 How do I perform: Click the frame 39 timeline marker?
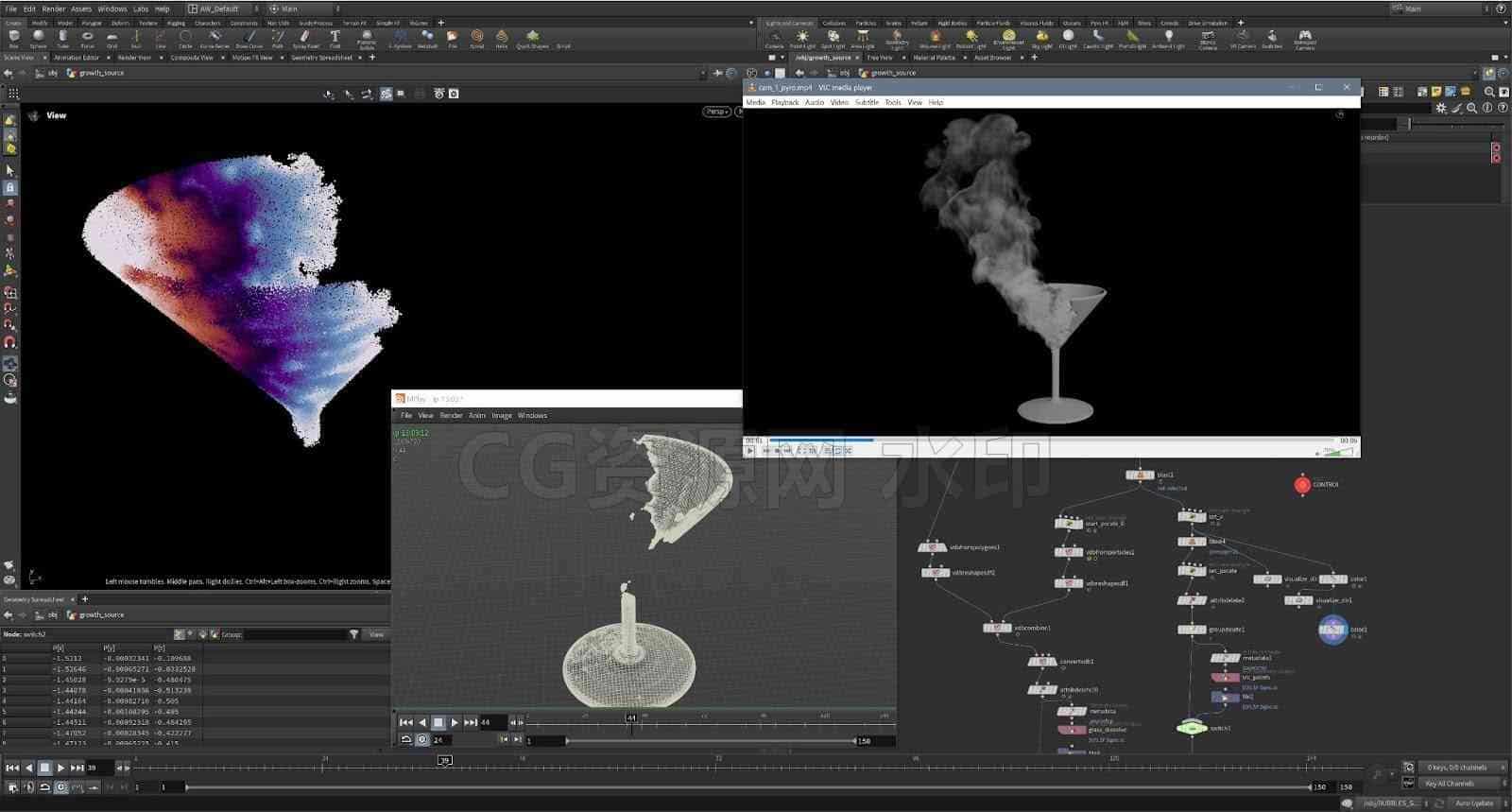(x=444, y=760)
